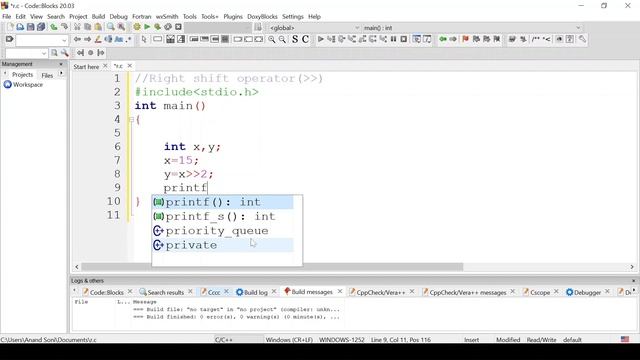This screenshot has width=640, height=360.
Task: Click the green Run arrow
Action: pyautogui.click(x=147, y=27)
